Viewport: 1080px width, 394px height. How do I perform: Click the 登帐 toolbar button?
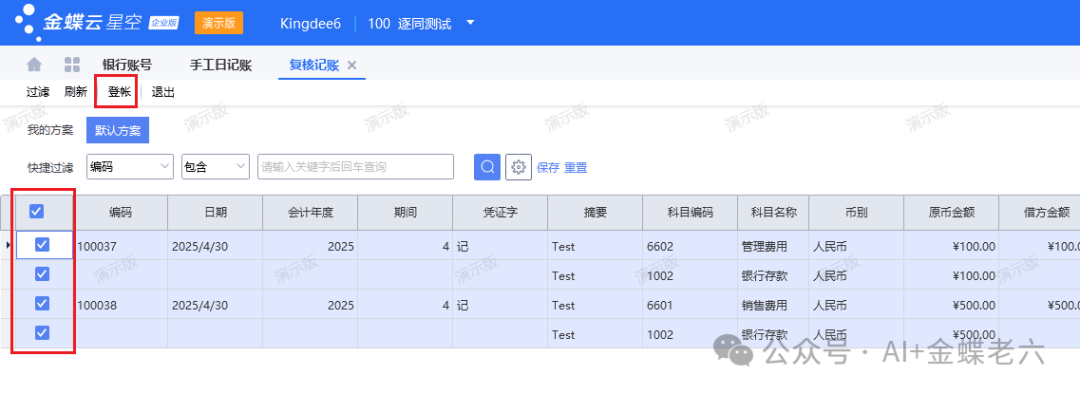(119, 92)
